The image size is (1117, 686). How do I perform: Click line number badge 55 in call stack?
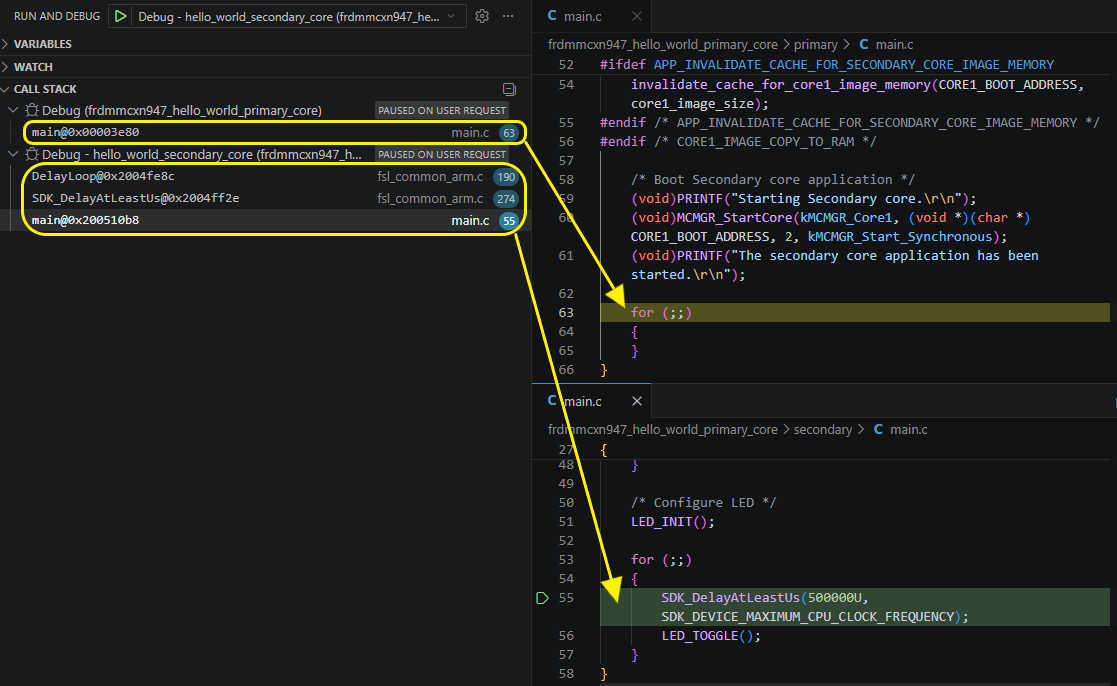click(x=509, y=222)
